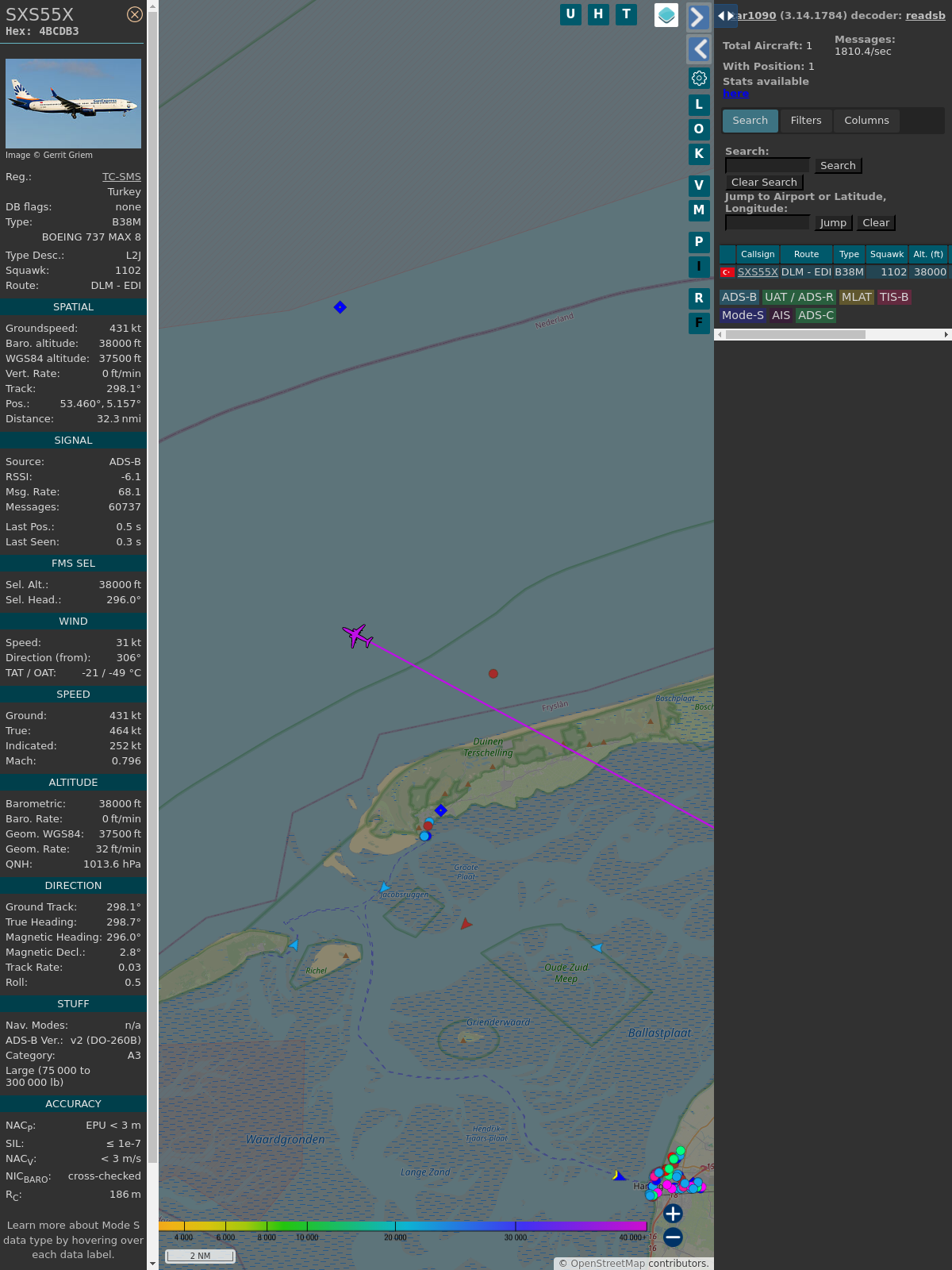Open the map layer selector icon
The height and width of the screenshot is (1270, 952).
point(666,15)
